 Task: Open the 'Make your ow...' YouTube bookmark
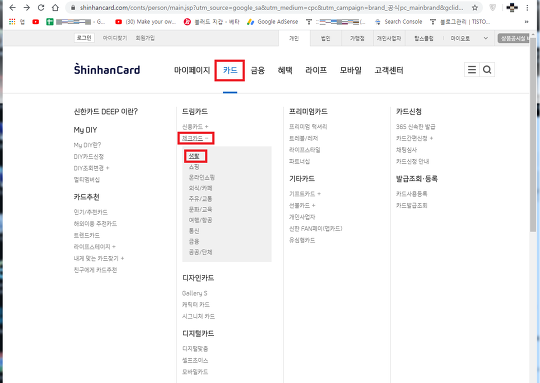point(146,22)
